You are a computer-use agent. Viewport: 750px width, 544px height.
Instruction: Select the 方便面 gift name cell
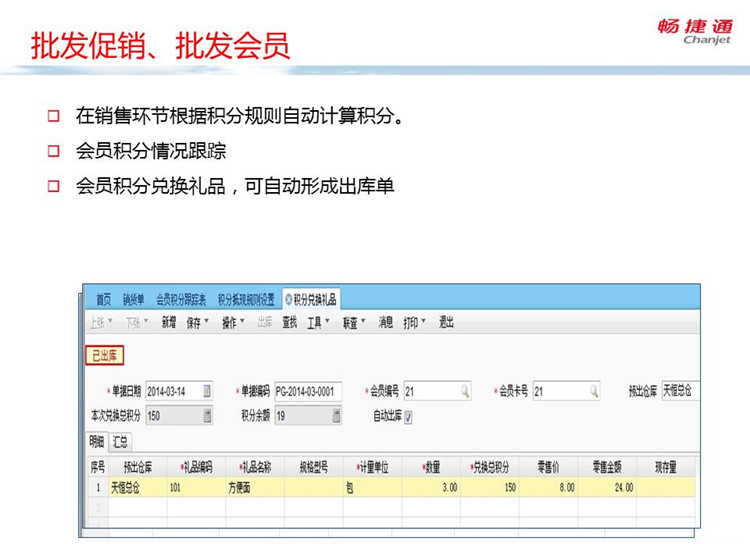(x=255, y=488)
